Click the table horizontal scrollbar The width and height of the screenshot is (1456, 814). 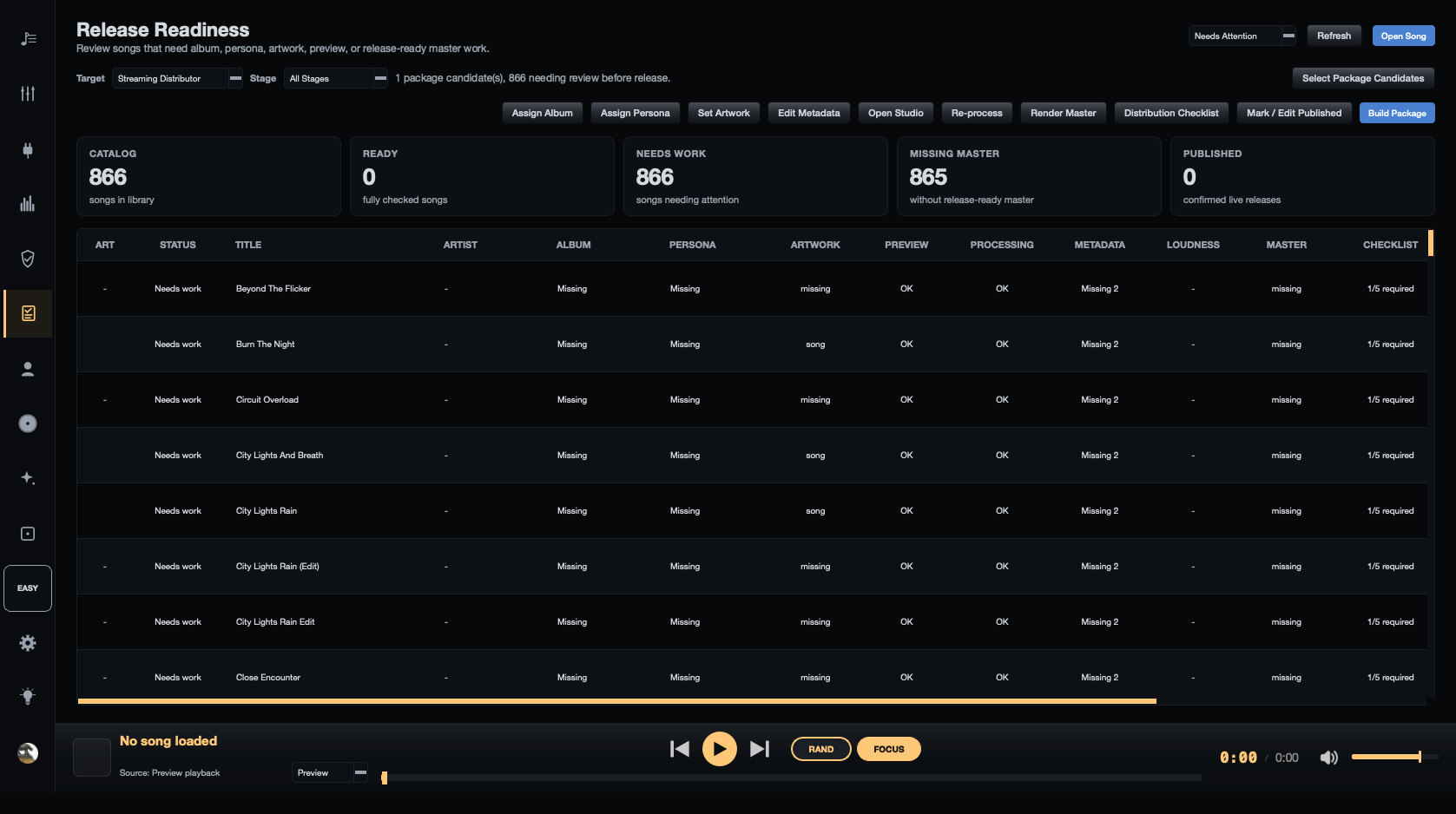tap(617, 700)
